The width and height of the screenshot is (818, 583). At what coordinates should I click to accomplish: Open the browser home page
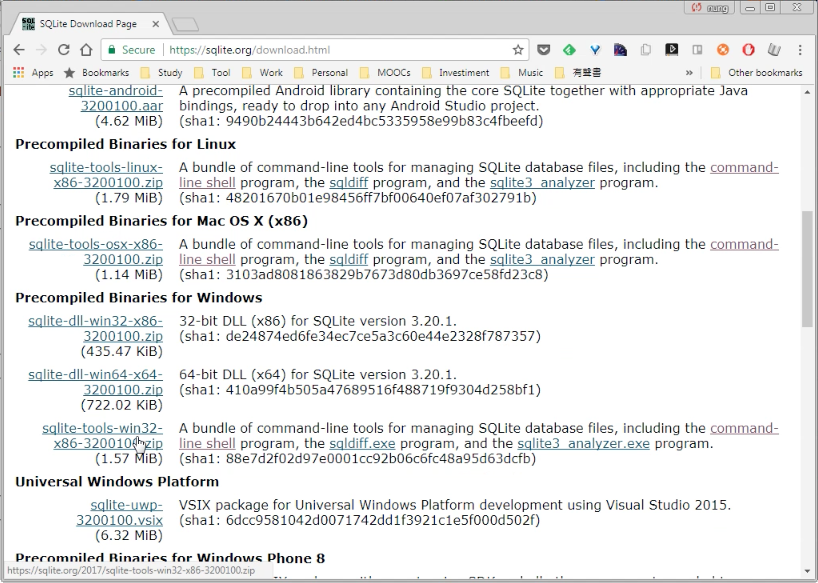click(x=86, y=50)
